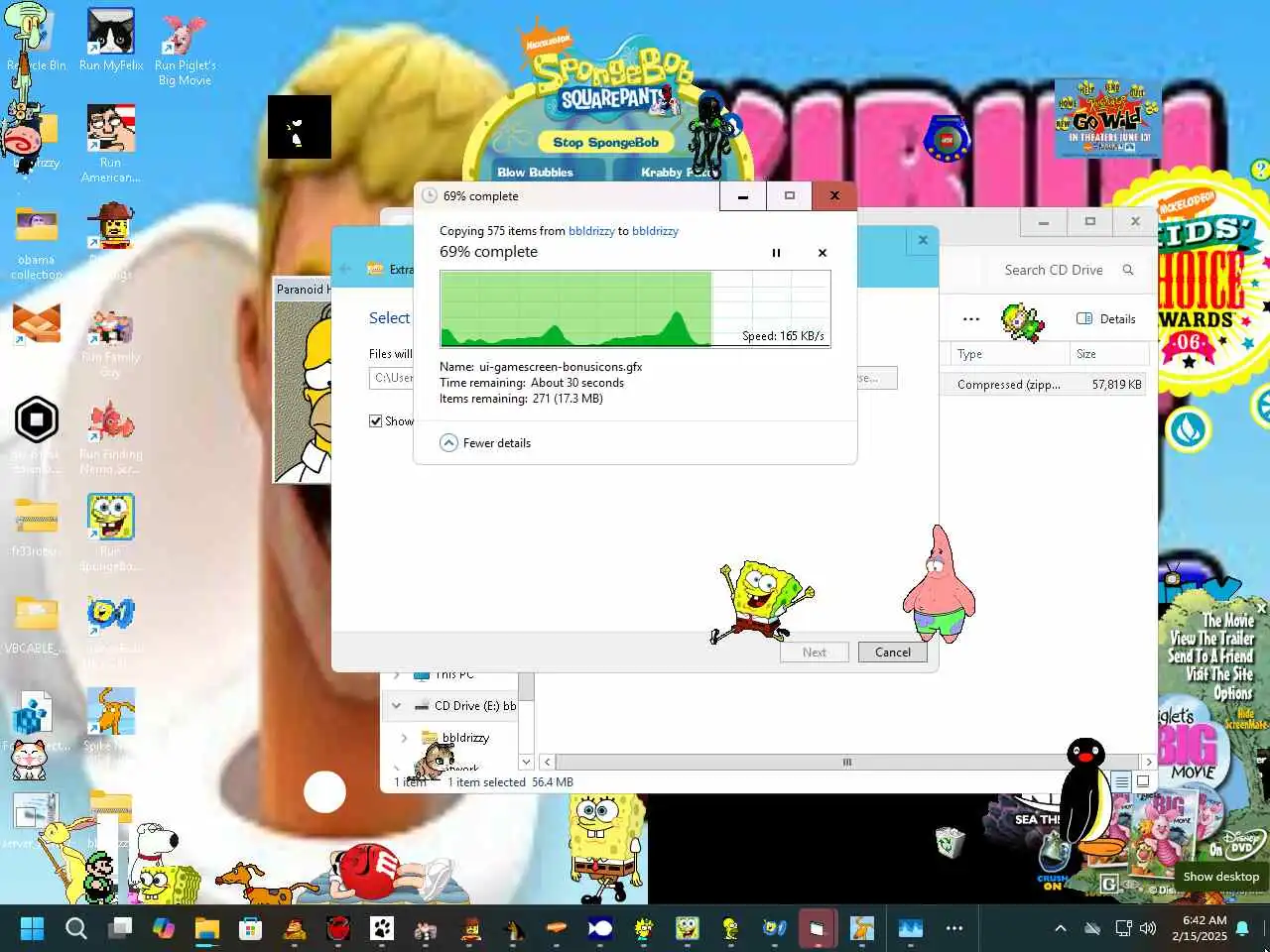Toggle the Show extracted files checkbox
1270x952 pixels.
pos(376,420)
